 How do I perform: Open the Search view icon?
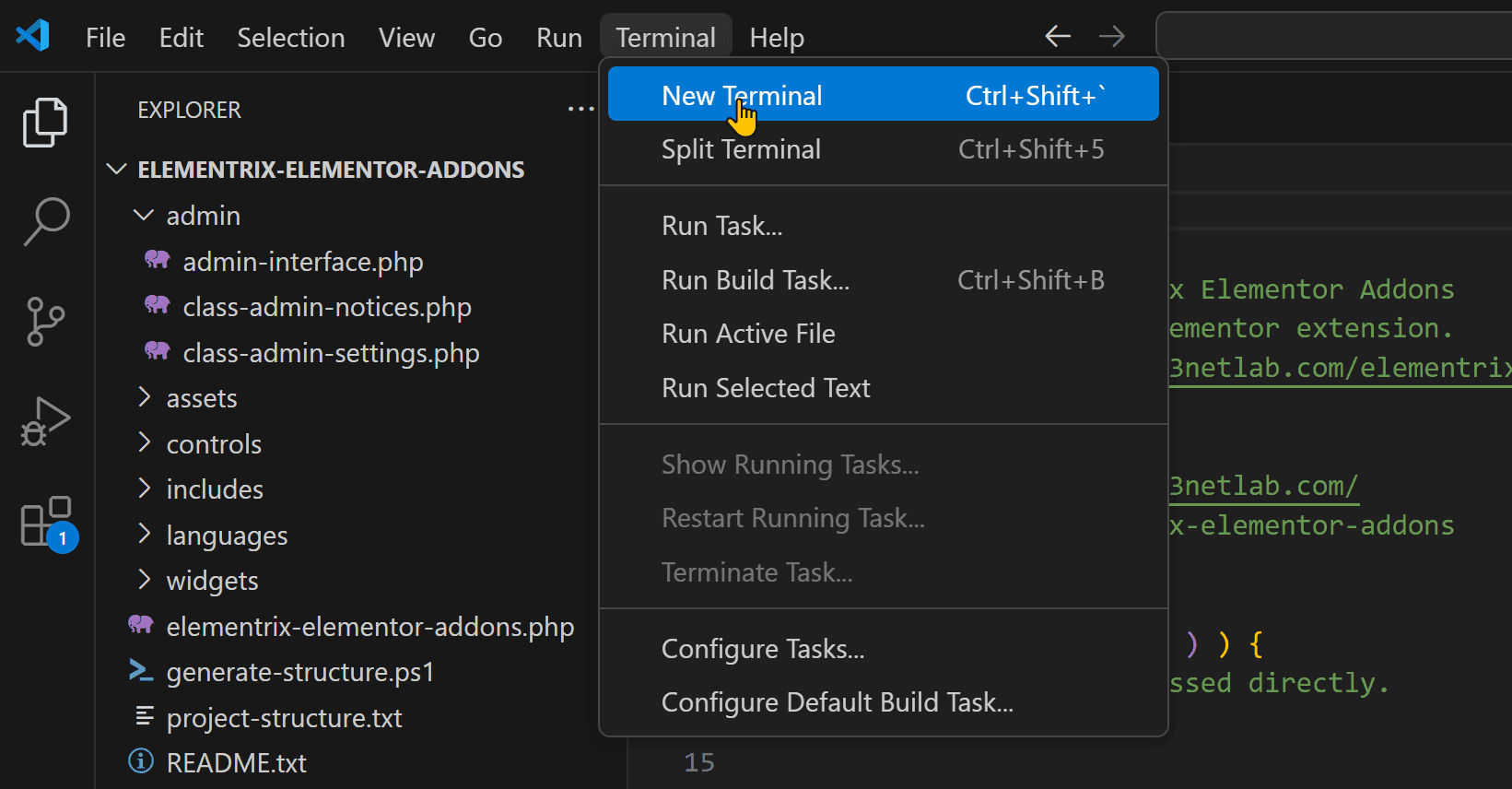tap(45, 221)
